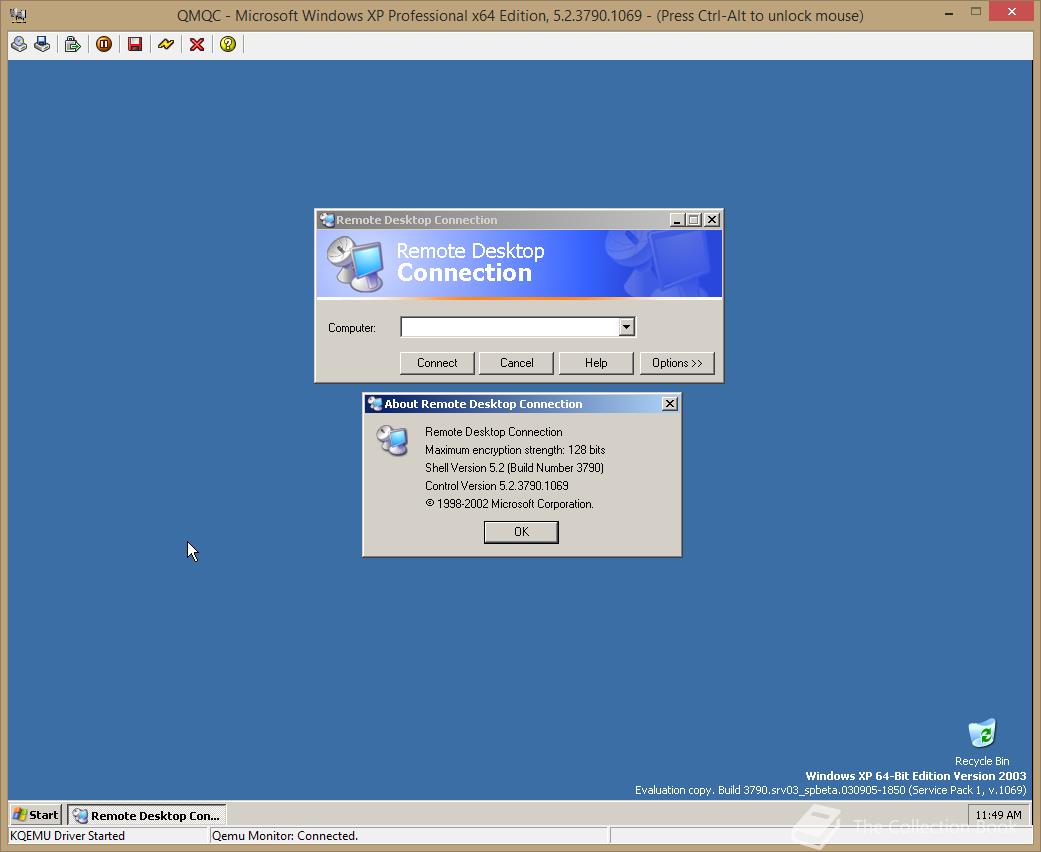Click the red X stop icon
Viewport: 1041px width, 852px height.
(197, 44)
